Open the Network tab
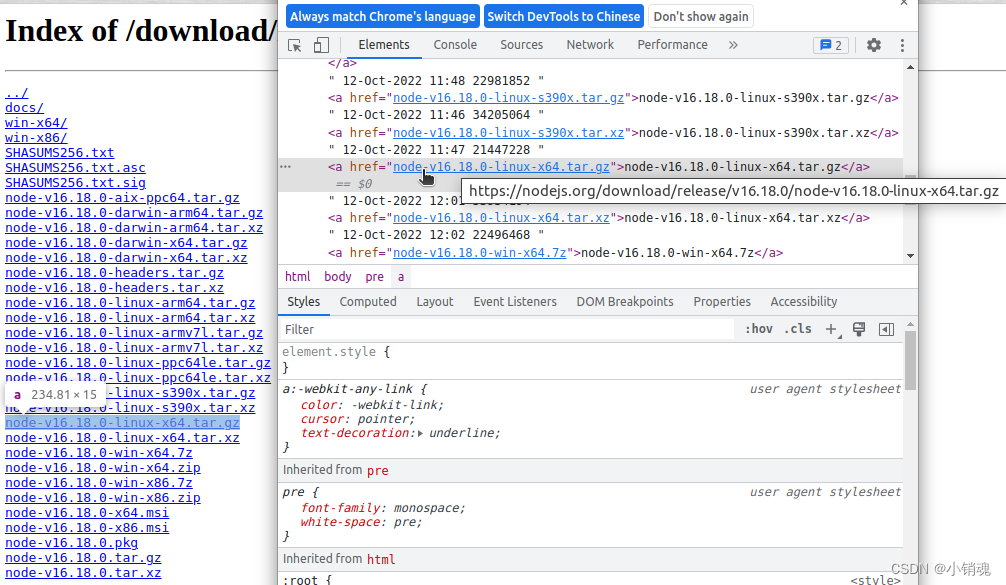Screen dimensions: 1006x585 tap(590, 45)
